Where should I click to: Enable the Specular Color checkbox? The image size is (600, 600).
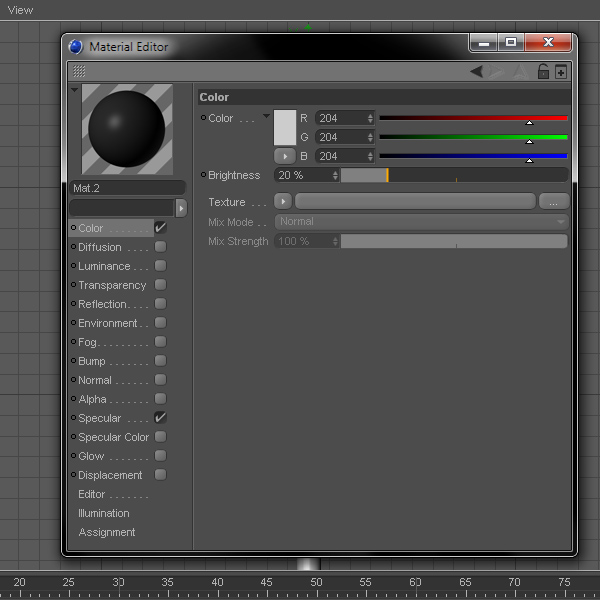click(160, 437)
